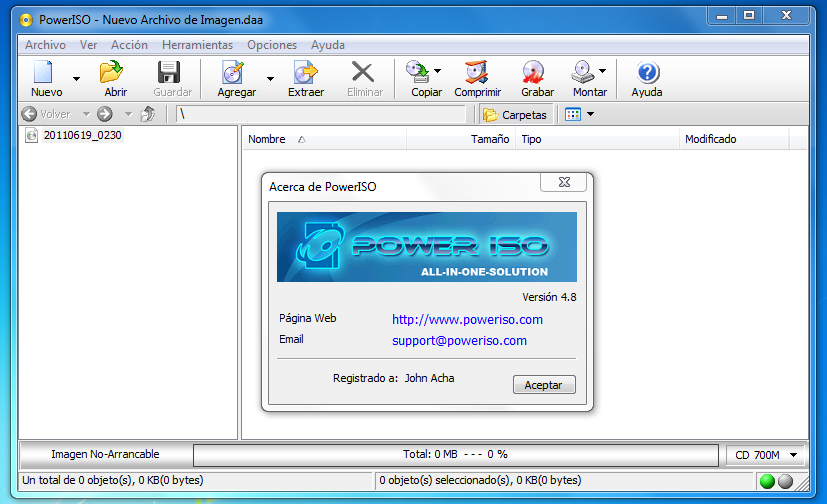
Task: Click the Power ISO banner image
Action: 427,247
